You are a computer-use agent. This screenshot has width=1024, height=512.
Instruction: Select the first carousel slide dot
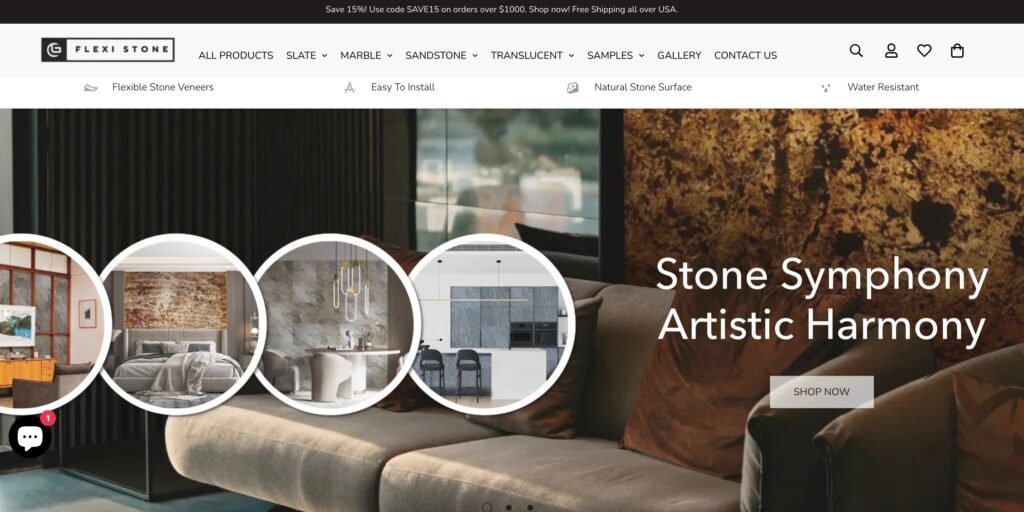click(x=487, y=507)
